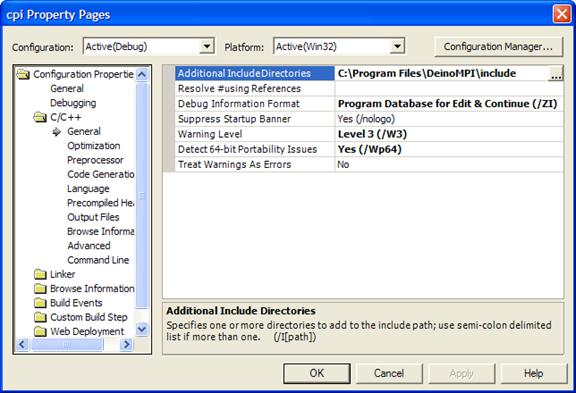Select the Command Line tree item
576x393 pixels.
click(x=98, y=260)
